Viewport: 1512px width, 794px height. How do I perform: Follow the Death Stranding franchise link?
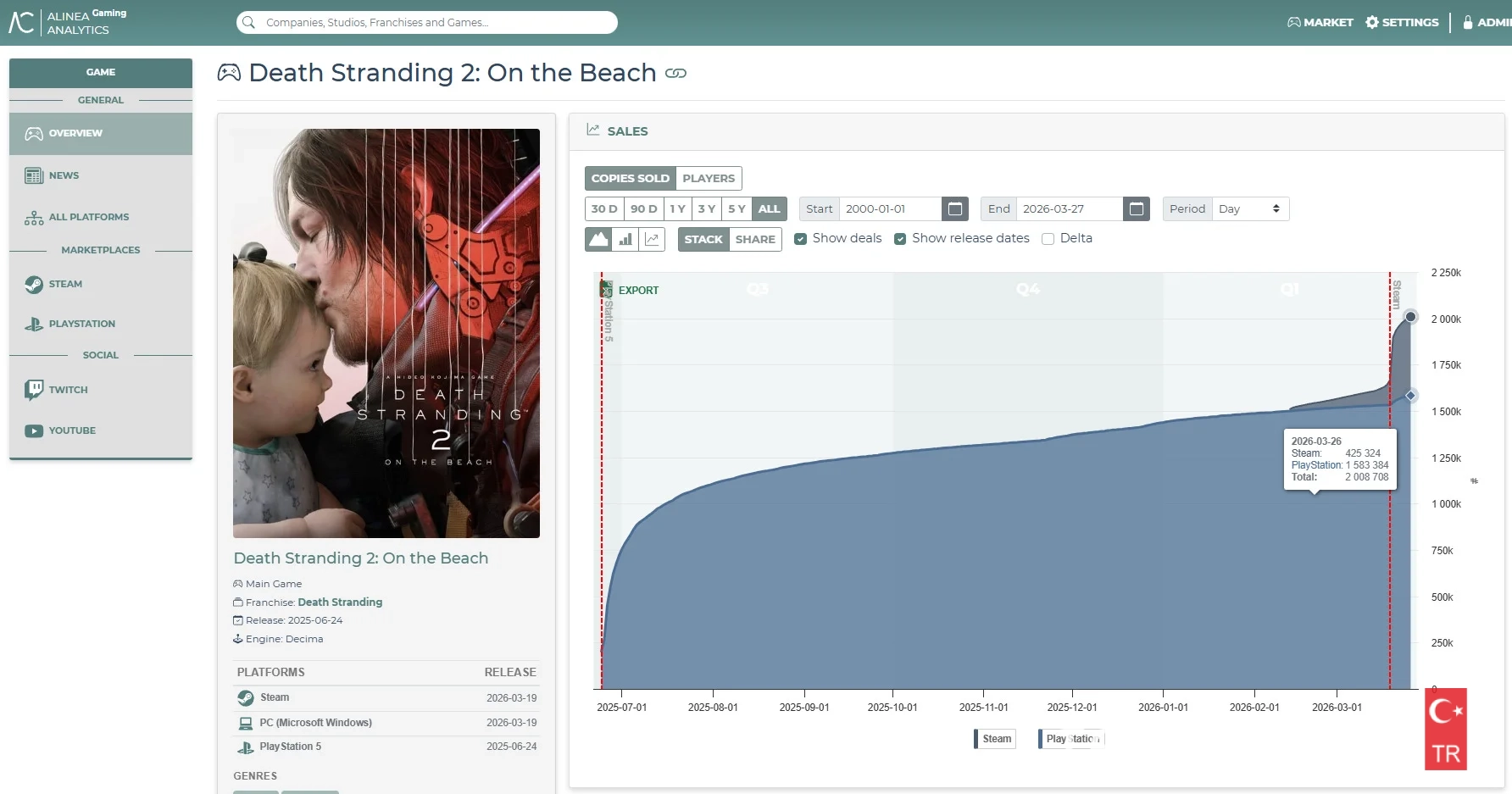tap(340, 602)
